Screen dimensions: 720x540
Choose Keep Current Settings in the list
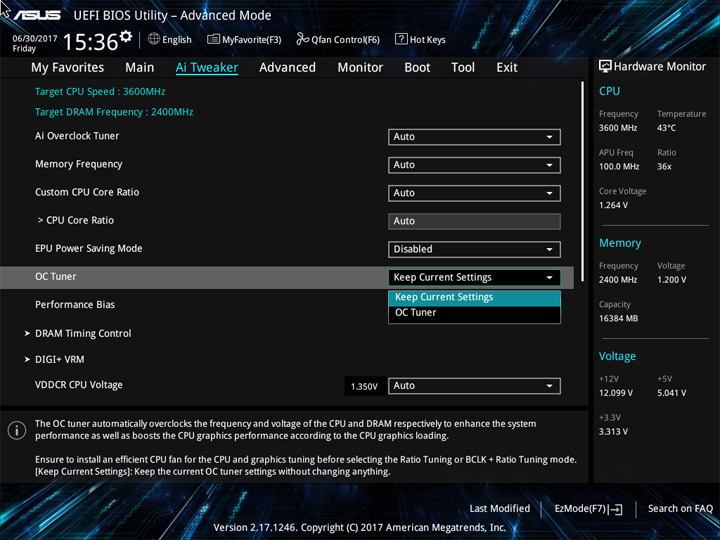[x=474, y=298]
